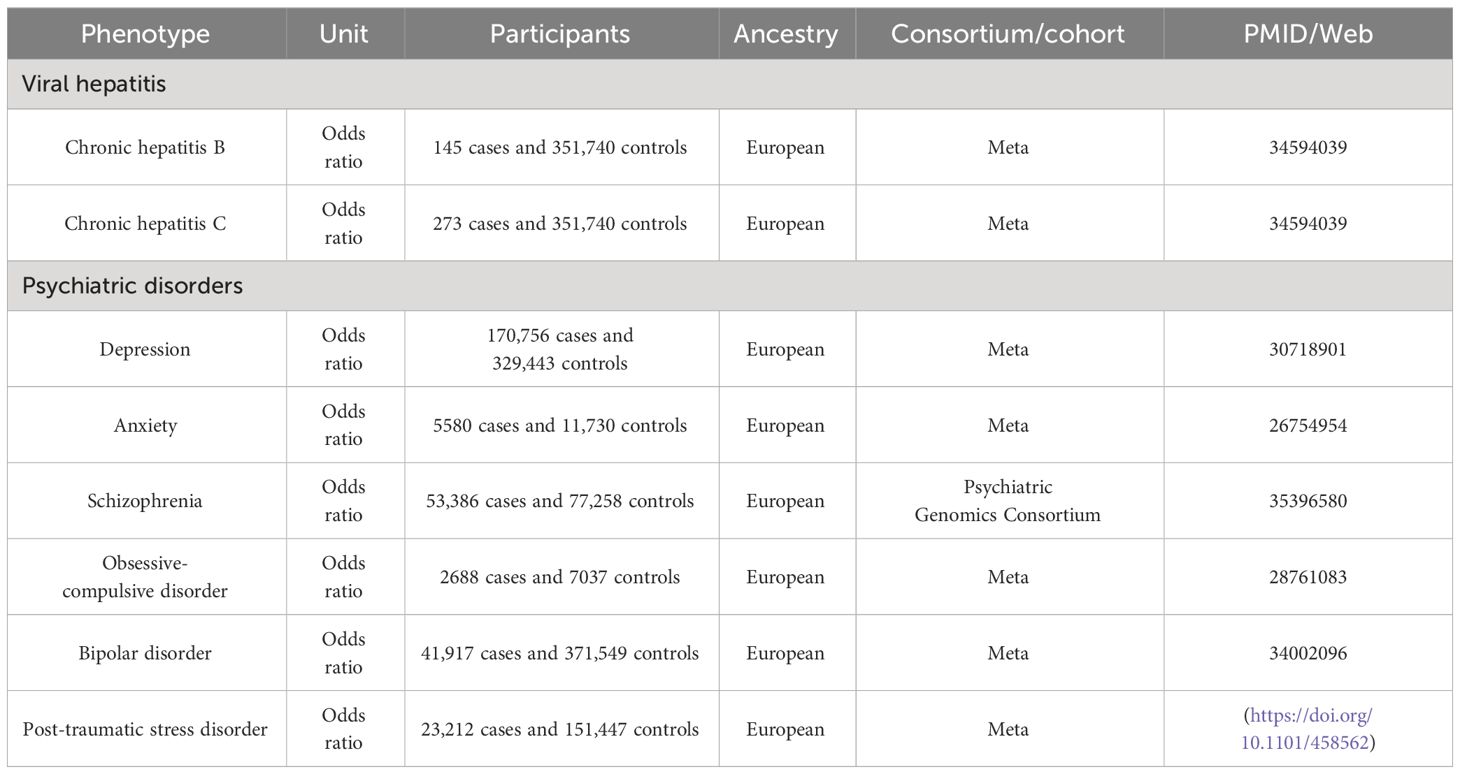Click the Psychiatric disorders section row

[x=730, y=286]
